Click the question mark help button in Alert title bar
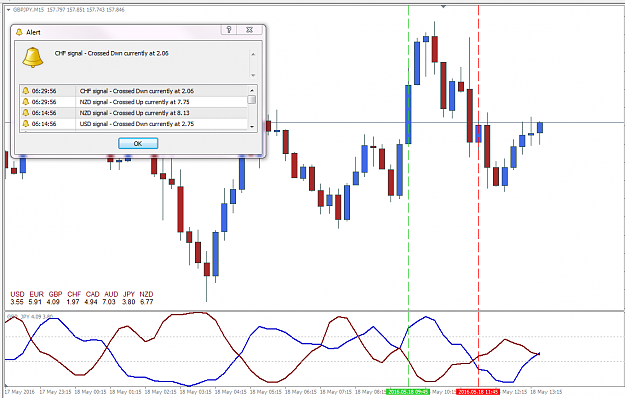Screen dimensions: 625x398 point(229,29)
